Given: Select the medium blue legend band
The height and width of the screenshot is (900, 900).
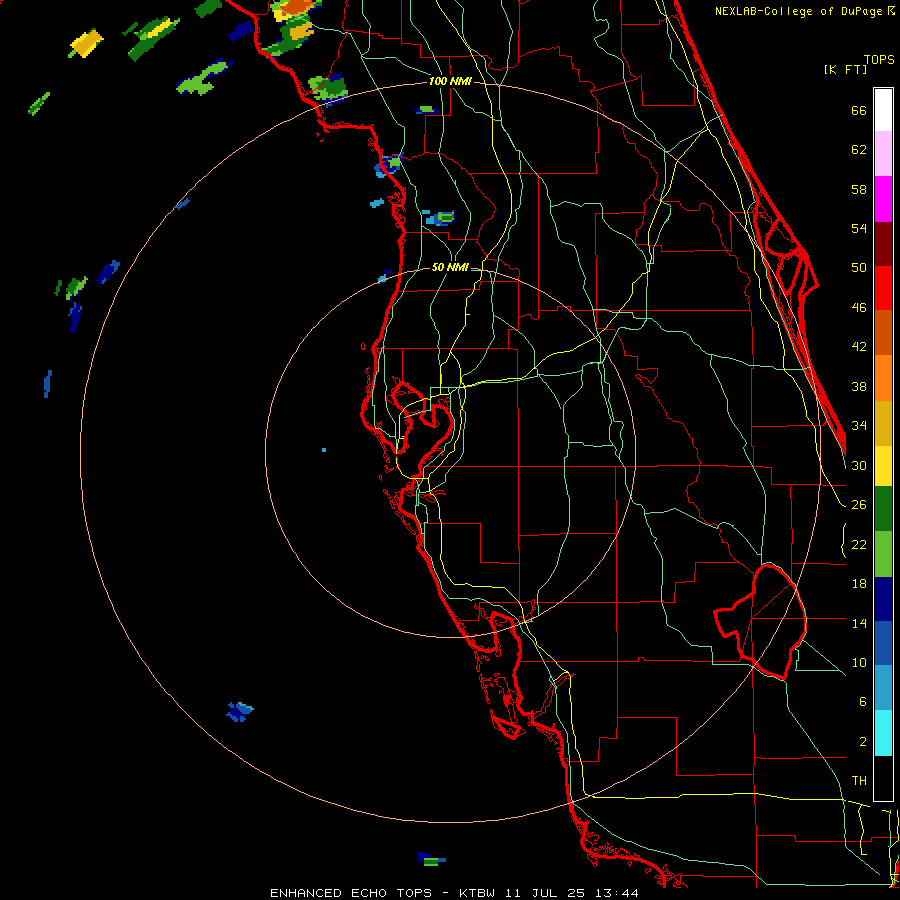Looking at the screenshot, I should tap(883, 643).
